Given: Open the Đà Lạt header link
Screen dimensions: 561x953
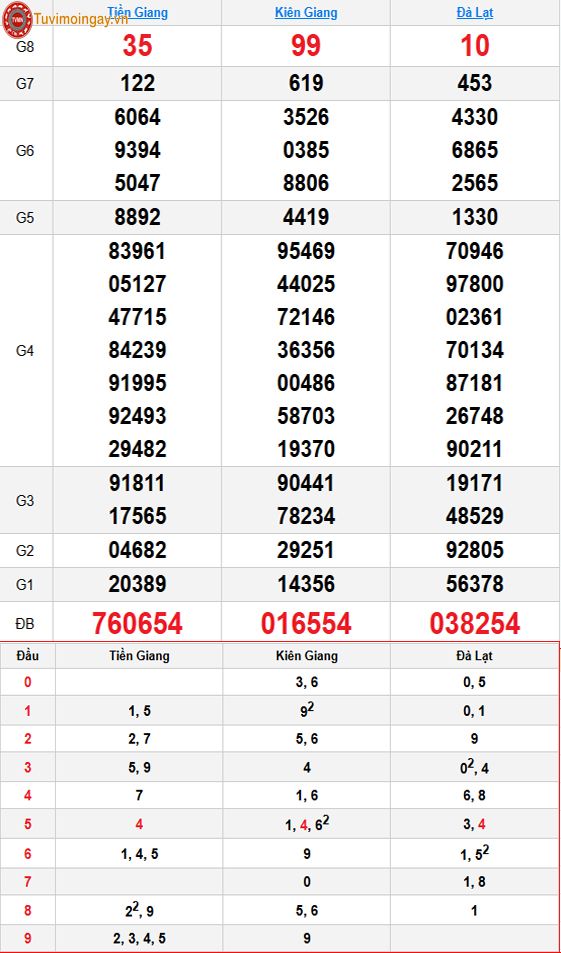Looking at the screenshot, I should 475,12.
